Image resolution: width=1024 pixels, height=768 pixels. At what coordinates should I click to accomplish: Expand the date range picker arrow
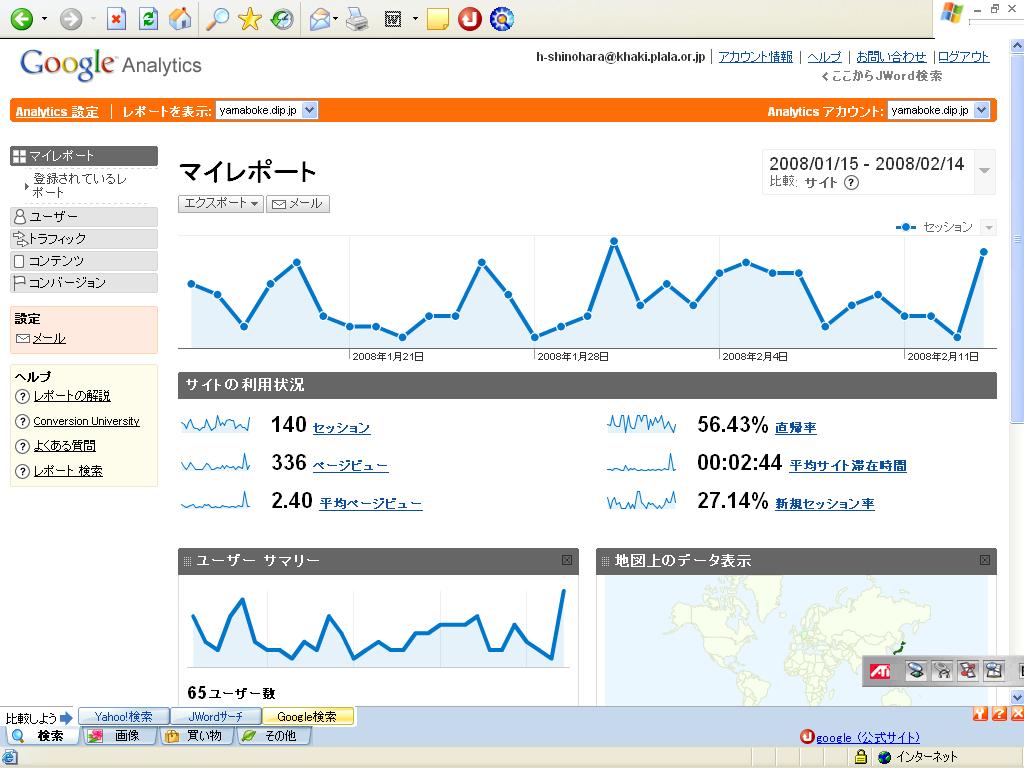985,171
